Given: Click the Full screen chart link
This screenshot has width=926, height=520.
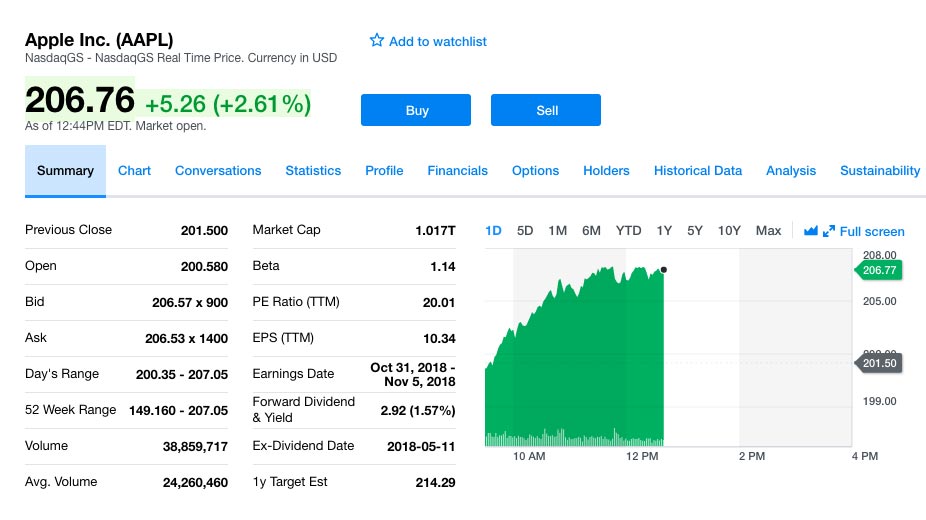Looking at the screenshot, I should [x=872, y=231].
